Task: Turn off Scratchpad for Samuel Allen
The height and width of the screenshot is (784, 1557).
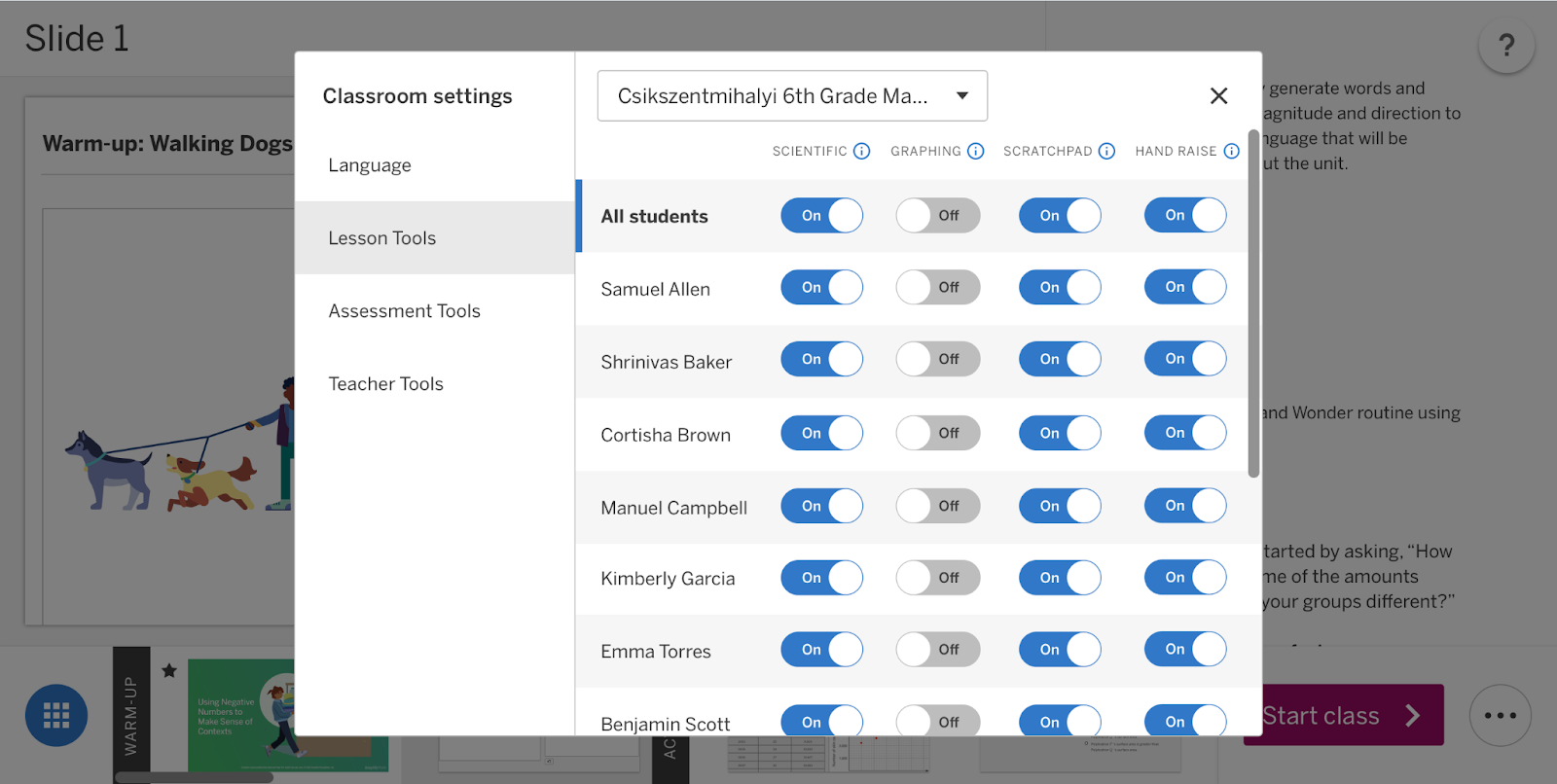Action: click(x=1060, y=287)
